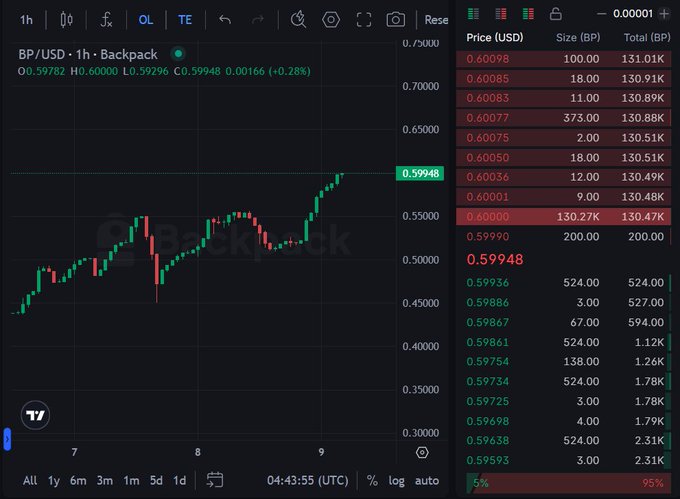Select the ask at 0.59990
Screen dimensions: 680x499
click(x=564, y=236)
